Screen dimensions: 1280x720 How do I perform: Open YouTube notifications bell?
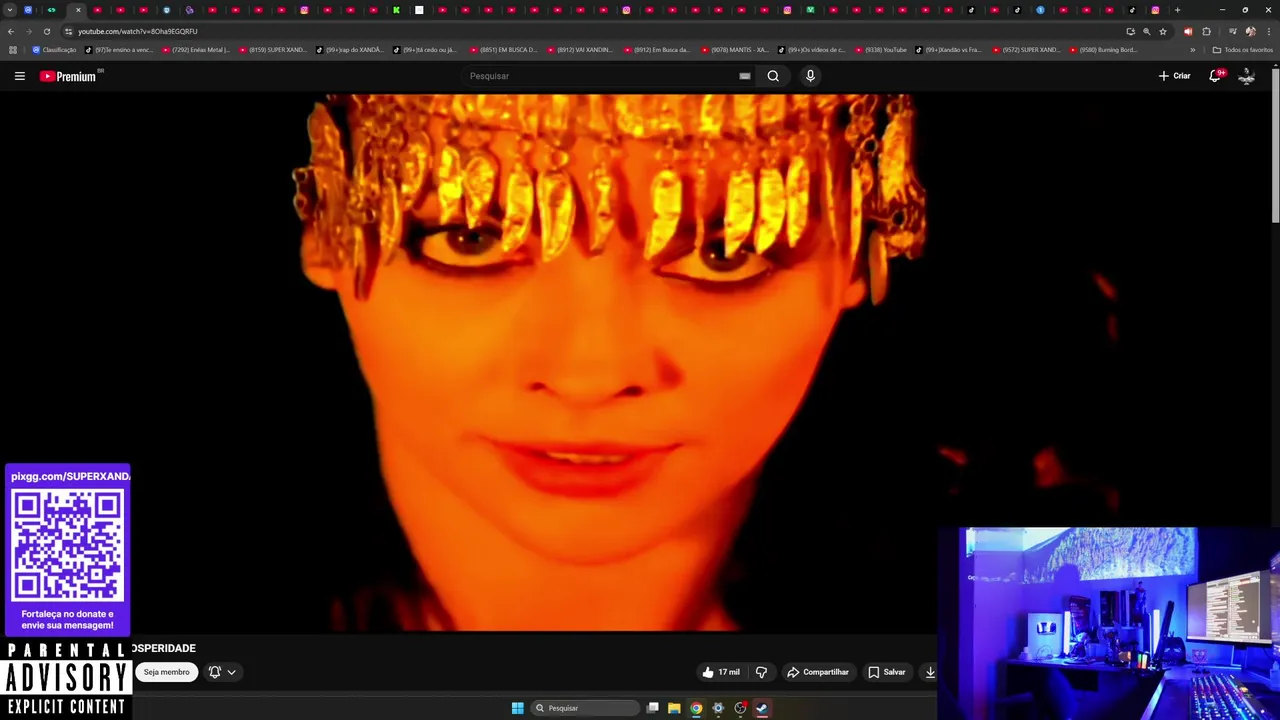1215,76
